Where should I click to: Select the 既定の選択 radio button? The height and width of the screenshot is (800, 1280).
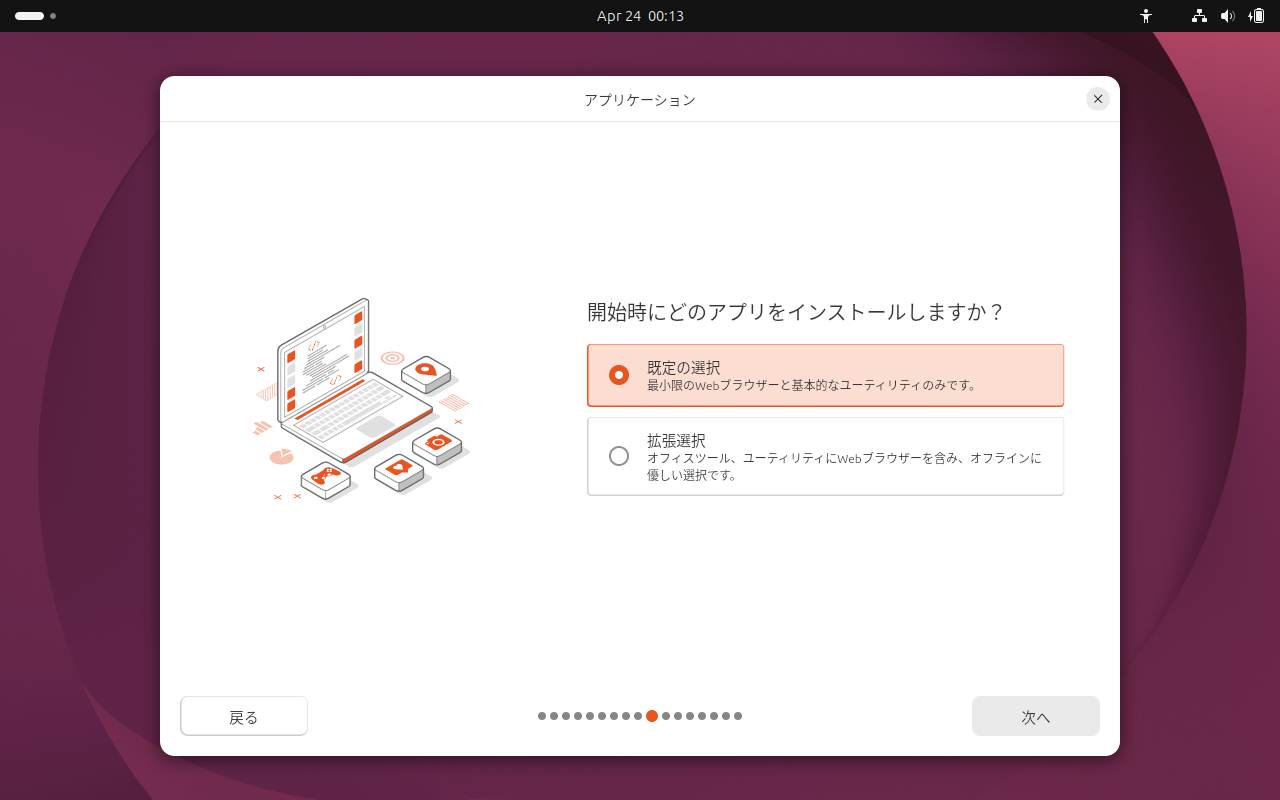pos(619,374)
